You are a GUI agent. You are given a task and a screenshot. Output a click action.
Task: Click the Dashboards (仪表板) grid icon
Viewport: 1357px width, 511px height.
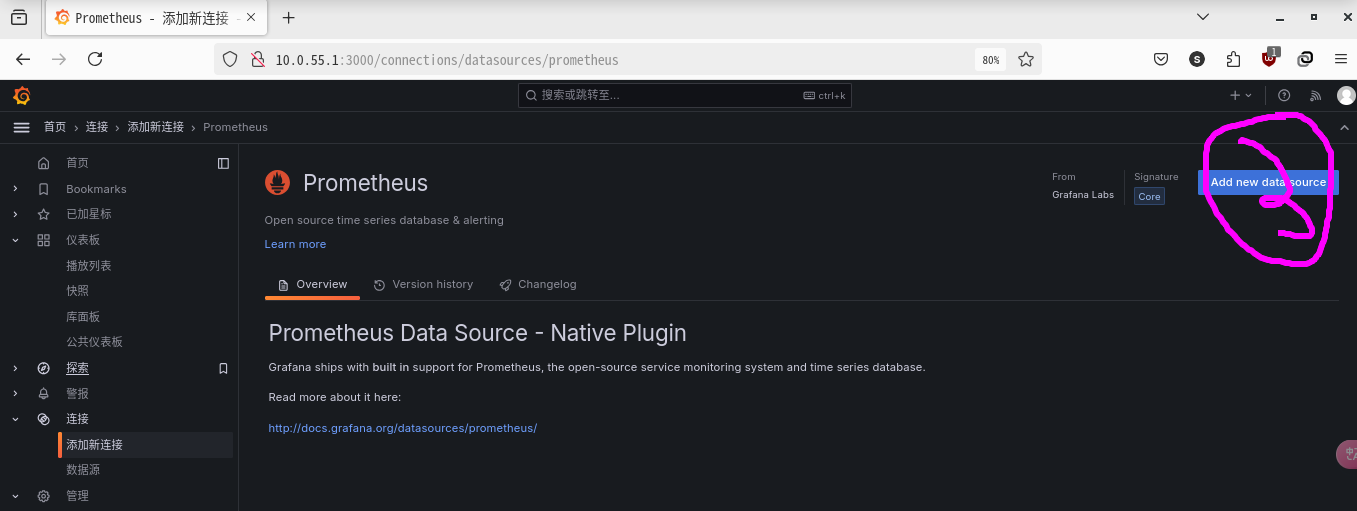click(x=43, y=240)
